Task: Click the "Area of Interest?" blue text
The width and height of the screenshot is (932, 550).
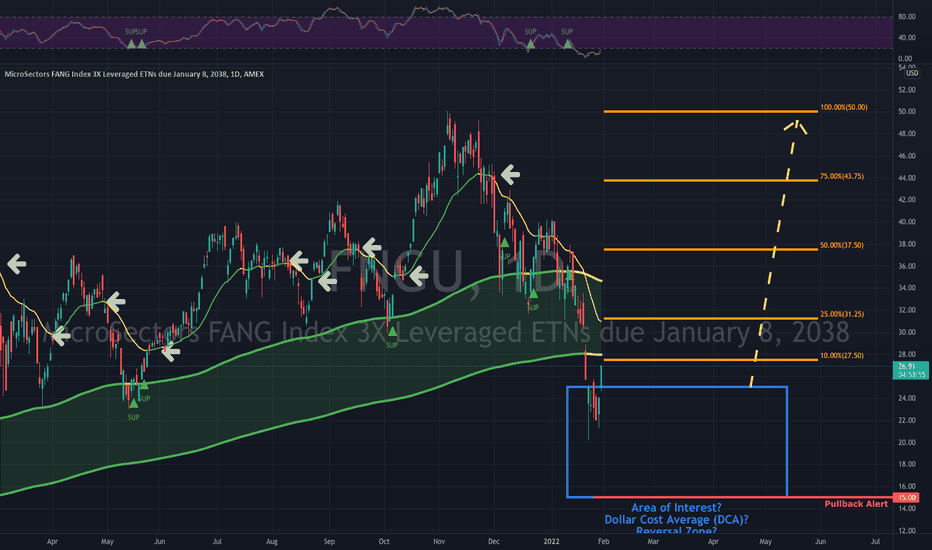Action: click(676, 508)
